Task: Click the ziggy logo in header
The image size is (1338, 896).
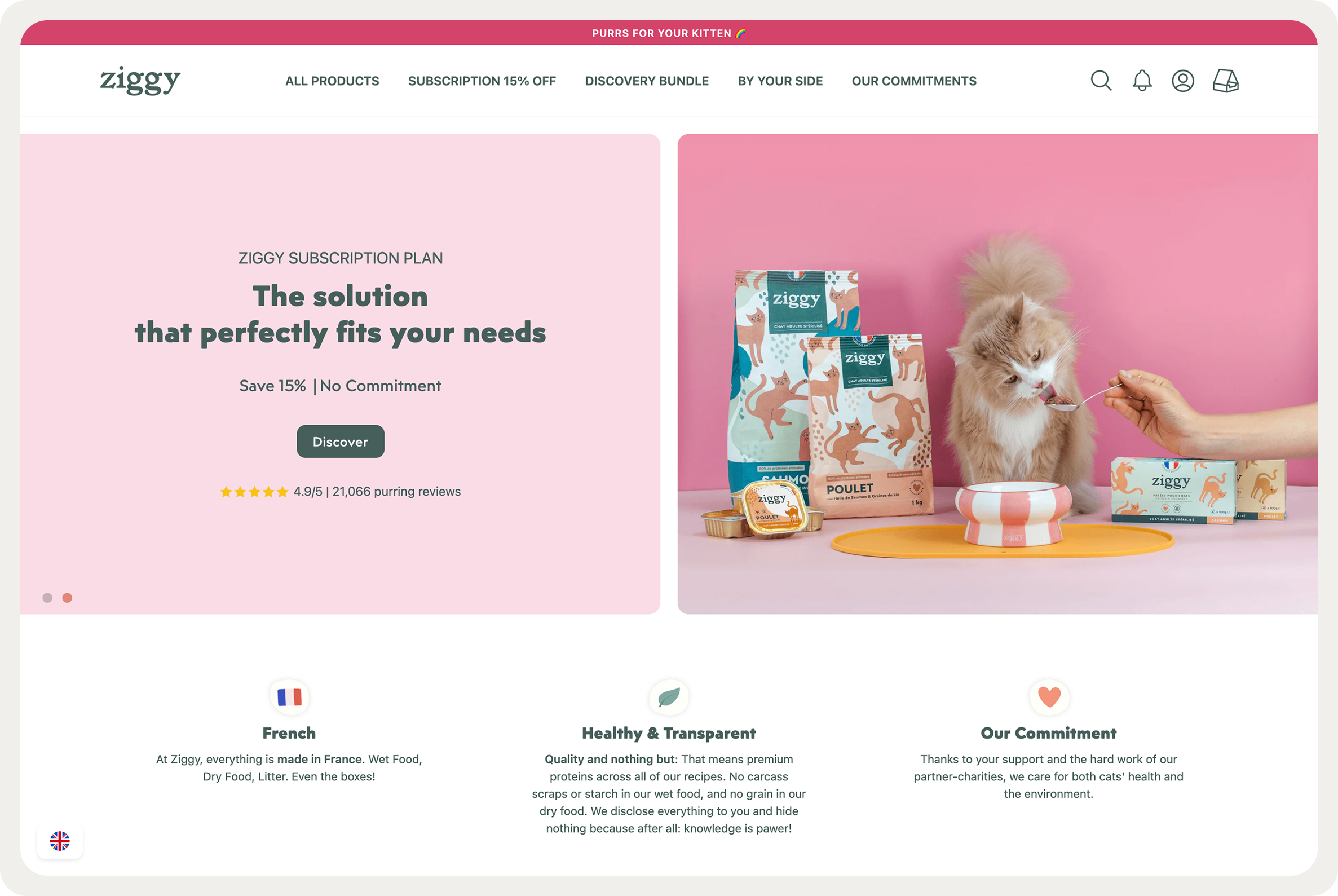Action: tap(140, 80)
